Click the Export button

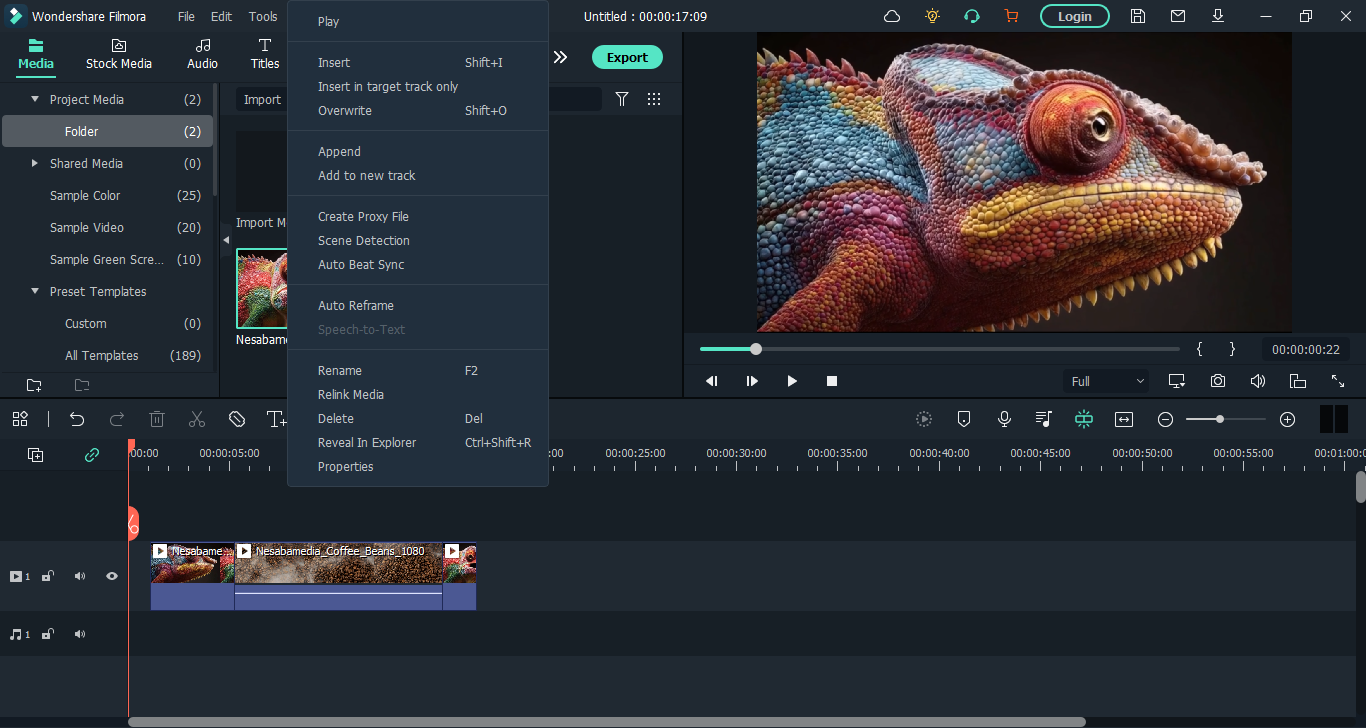click(x=627, y=57)
